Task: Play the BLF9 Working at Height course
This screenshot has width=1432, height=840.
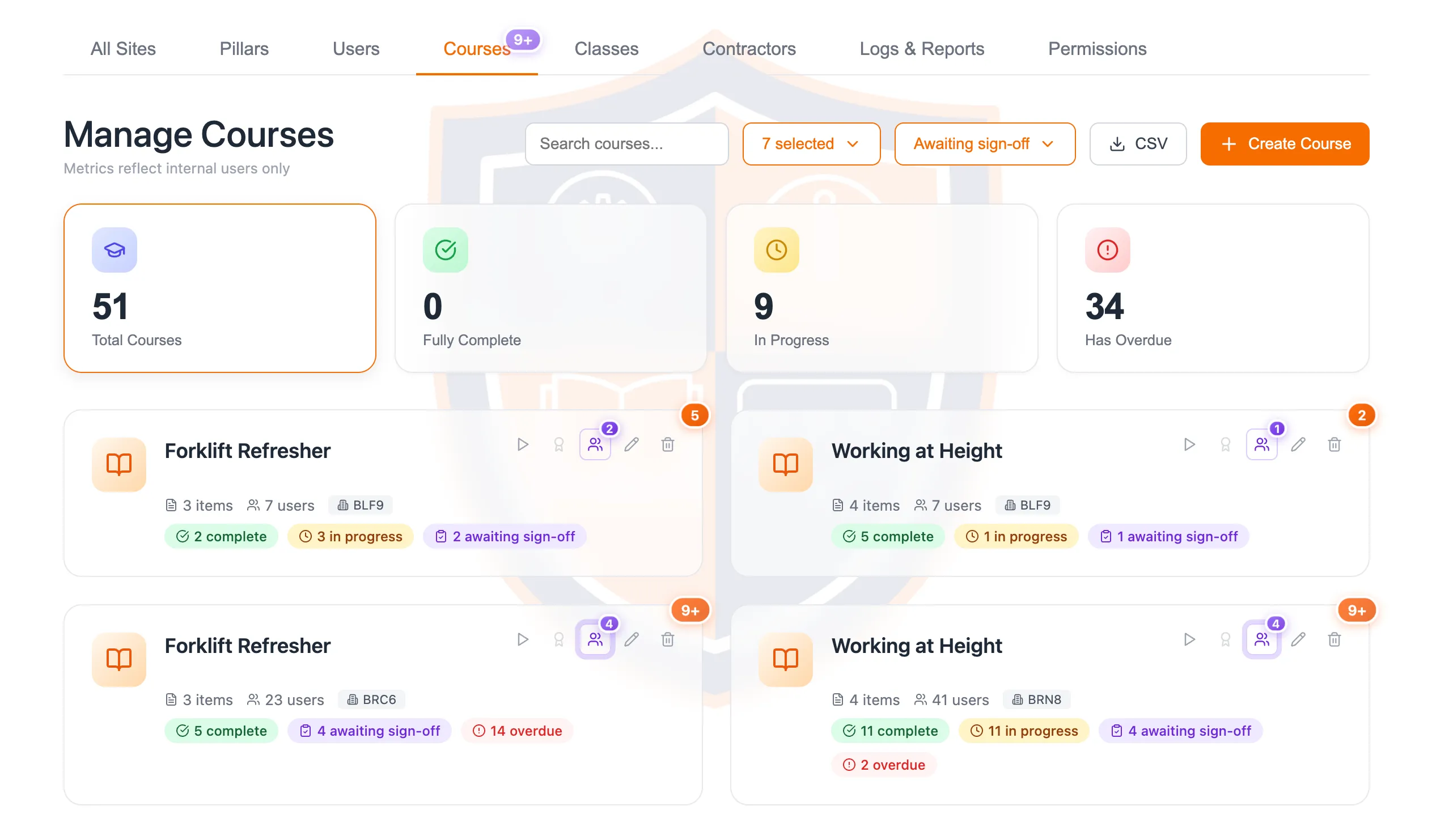Action: coord(1189,444)
